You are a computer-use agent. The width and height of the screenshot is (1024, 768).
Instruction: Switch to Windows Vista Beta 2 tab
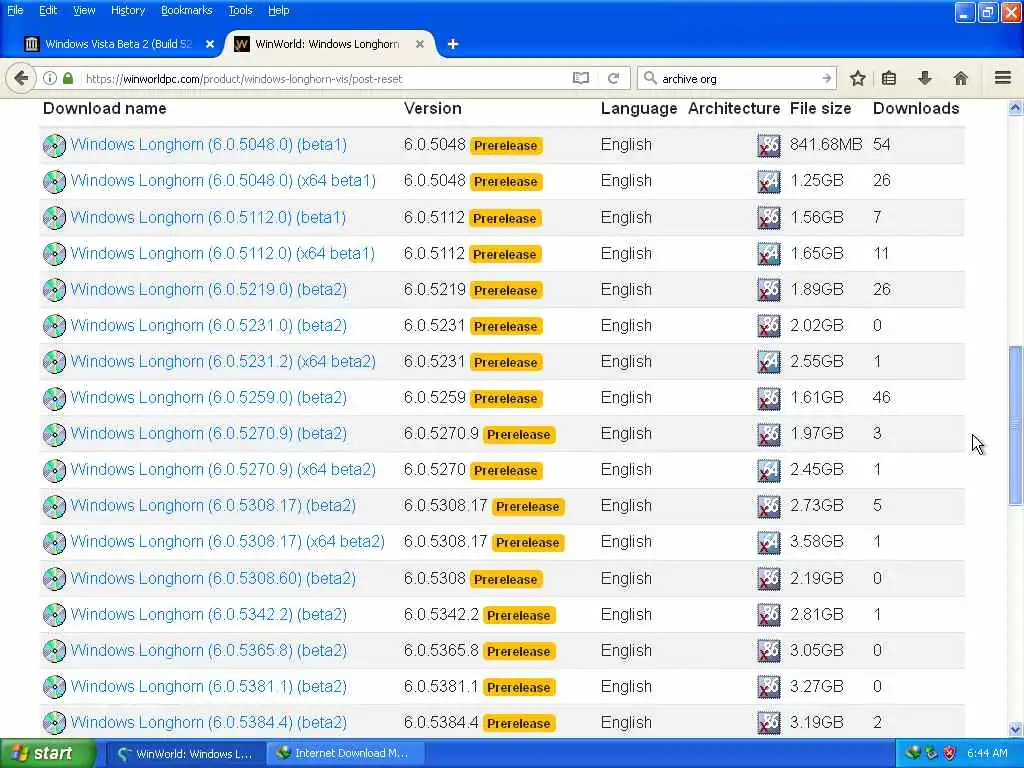pos(118,44)
